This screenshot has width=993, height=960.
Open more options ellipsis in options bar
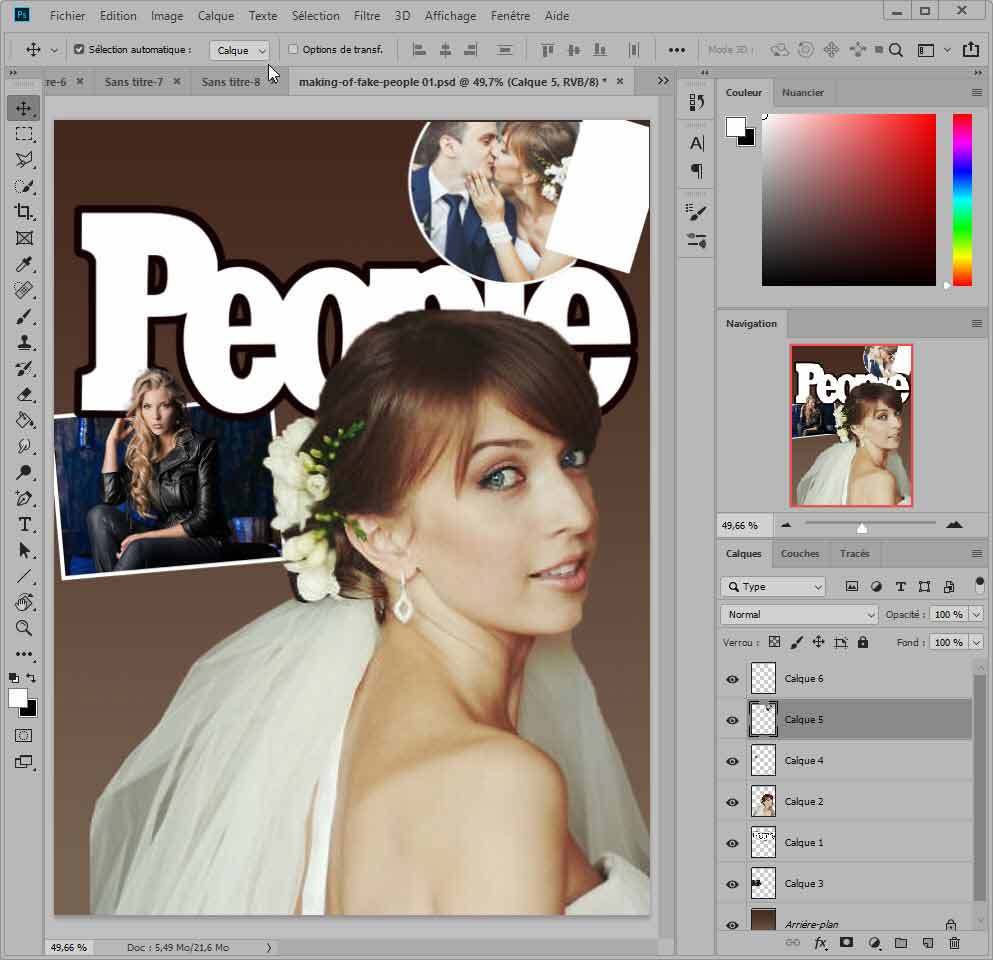pyautogui.click(x=676, y=50)
